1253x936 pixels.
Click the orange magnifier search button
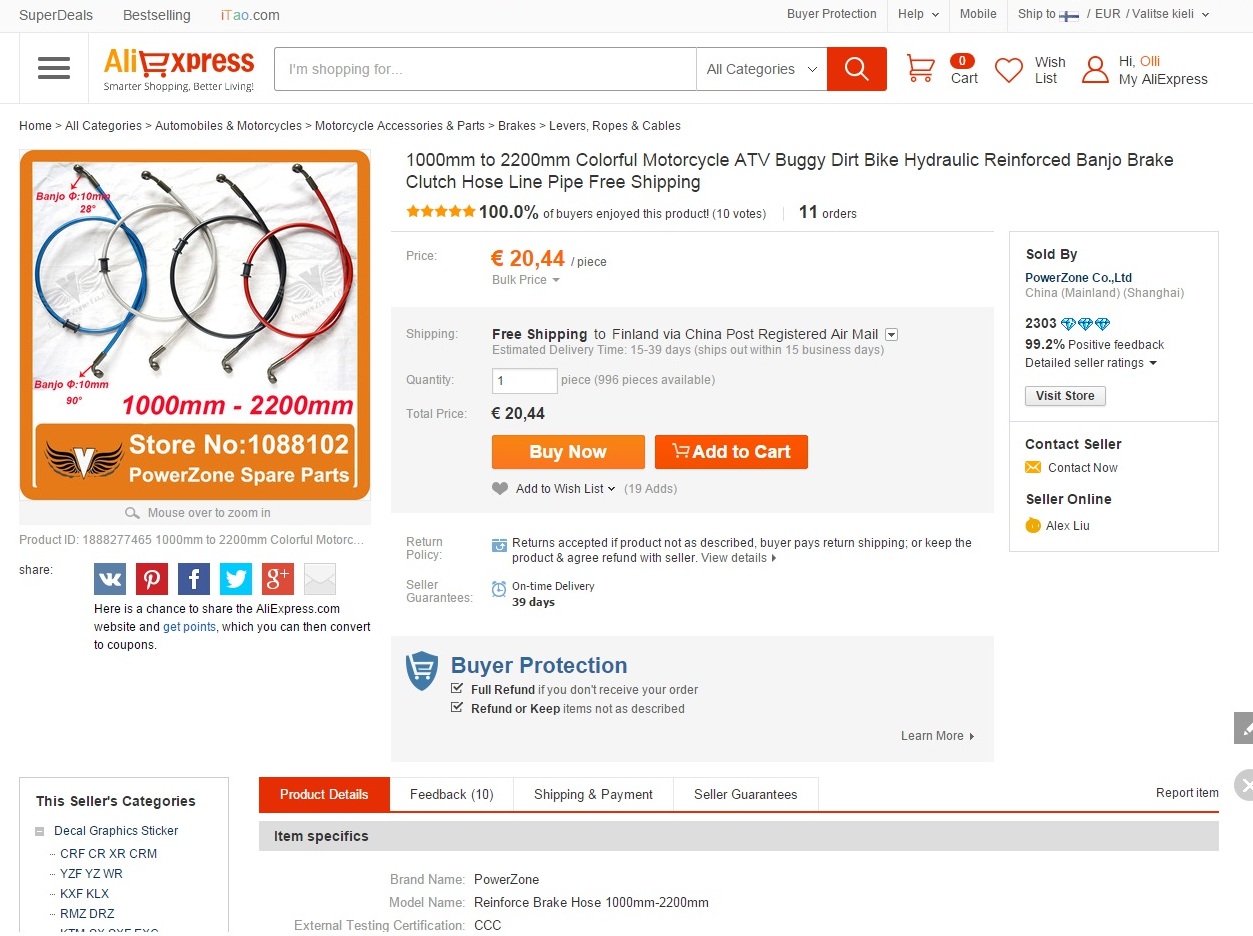coord(856,69)
